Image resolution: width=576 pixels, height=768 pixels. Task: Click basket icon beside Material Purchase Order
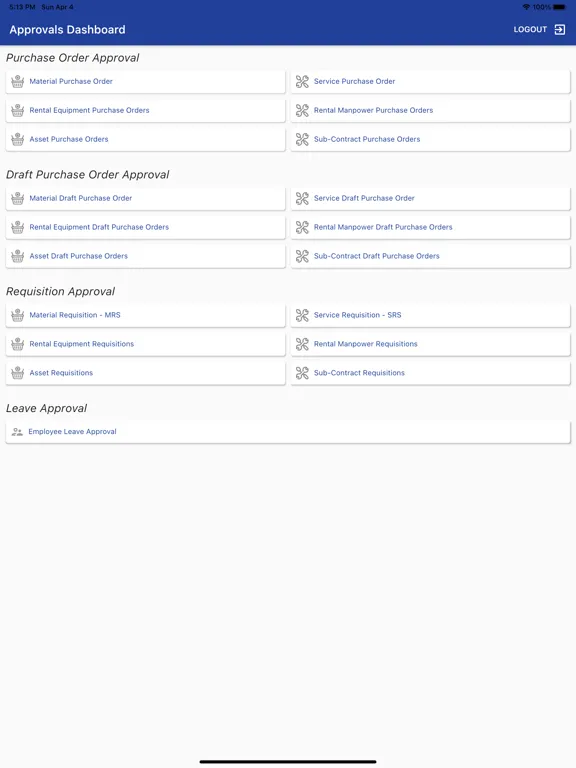click(x=18, y=81)
